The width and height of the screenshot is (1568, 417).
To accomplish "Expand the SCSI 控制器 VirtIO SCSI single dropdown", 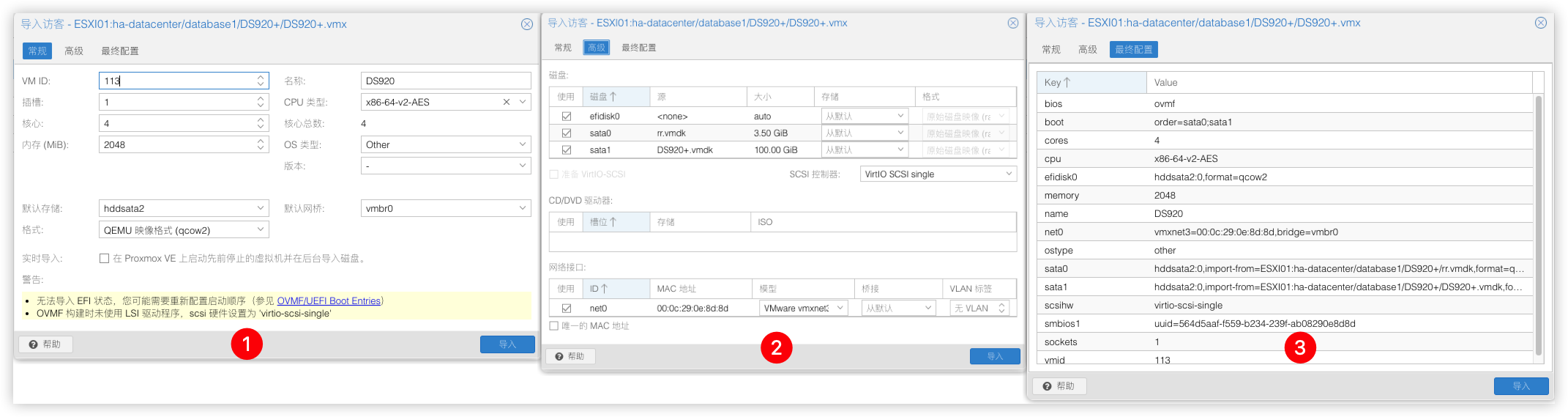I will coord(1009,174).
